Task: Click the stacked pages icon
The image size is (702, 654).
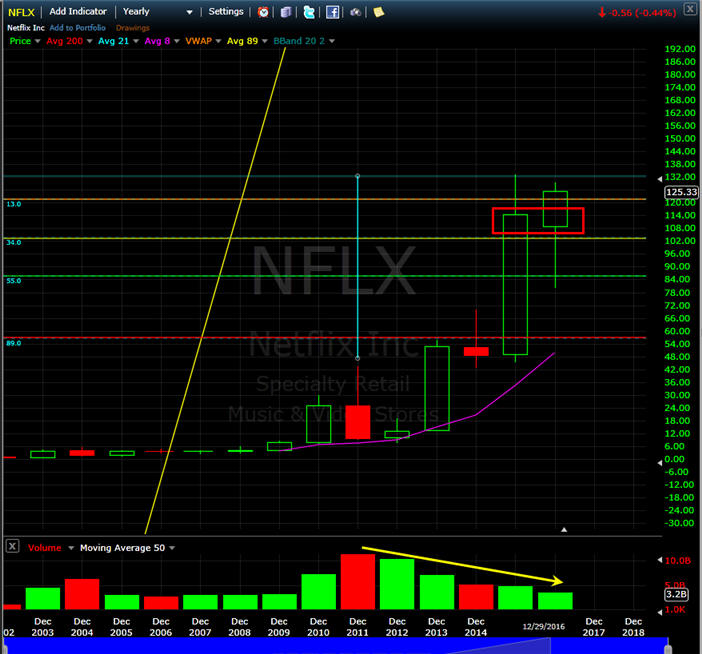Action: [x=287, y=12]
